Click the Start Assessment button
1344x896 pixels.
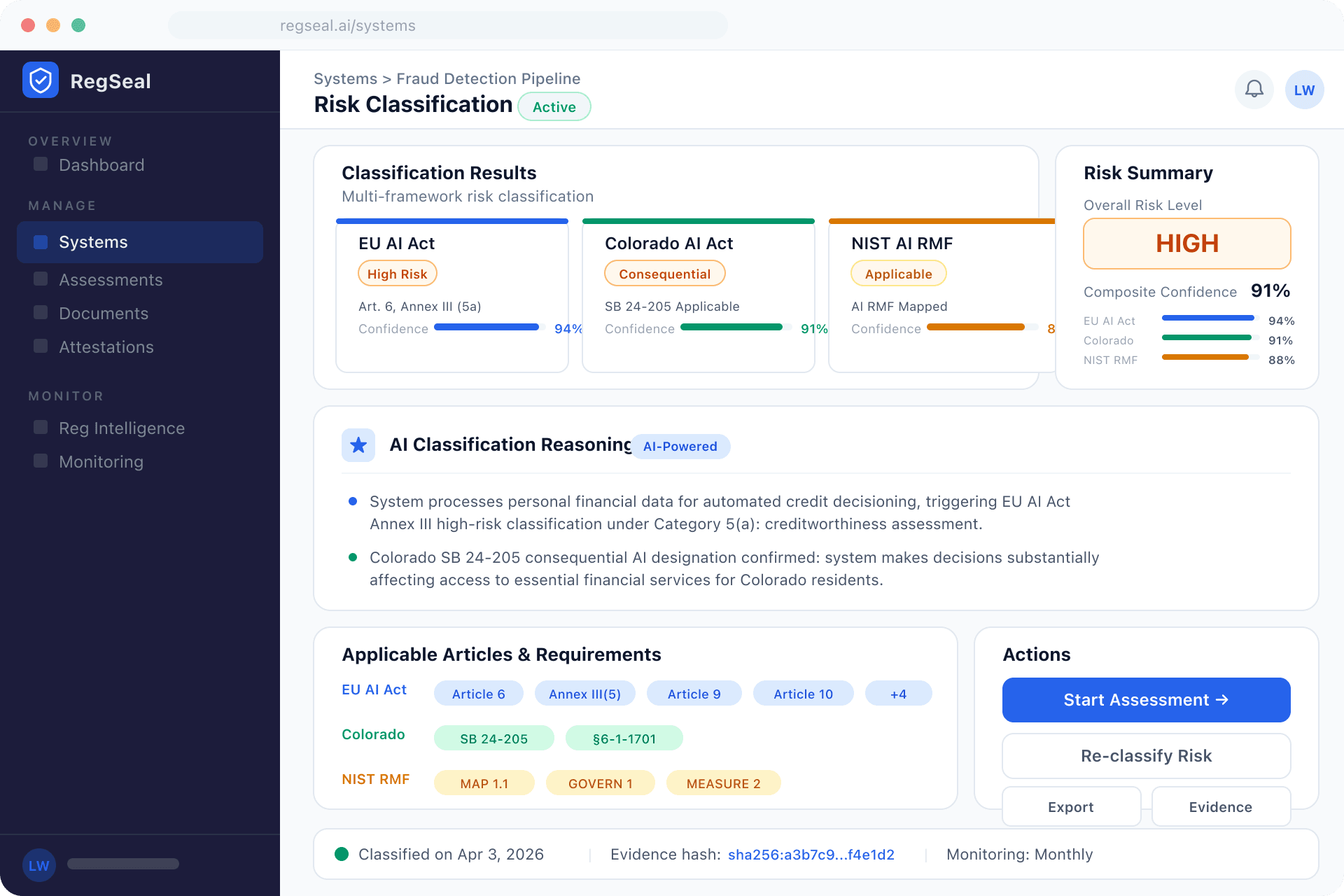click(1145, 699)
